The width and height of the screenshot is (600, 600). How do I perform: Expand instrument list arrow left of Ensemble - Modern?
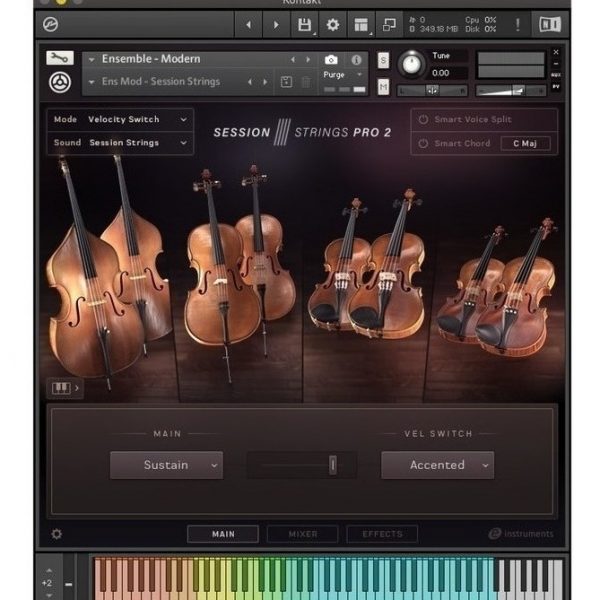tap(91, 60)
